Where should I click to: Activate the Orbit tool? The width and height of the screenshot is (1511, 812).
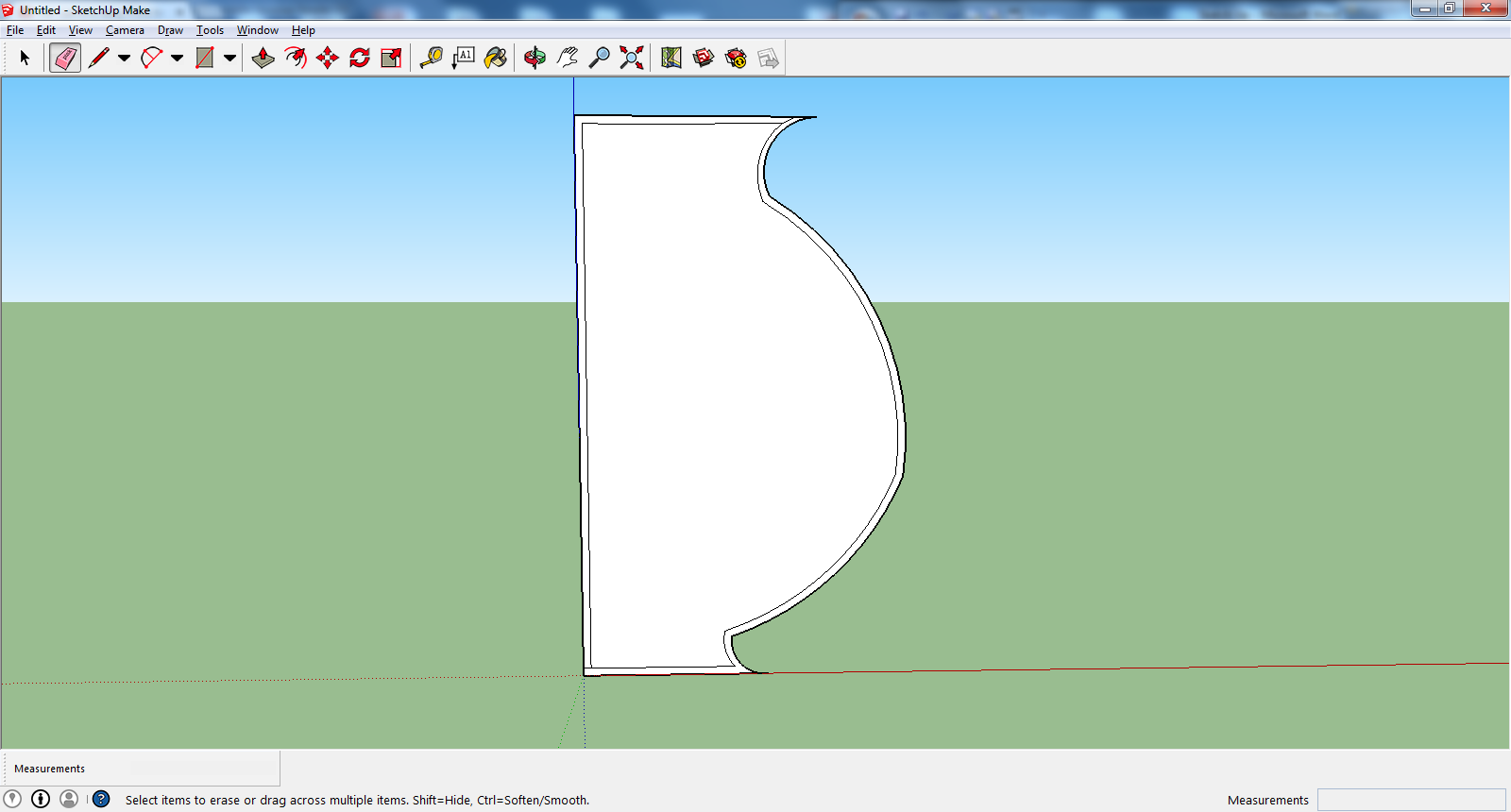point(535,58)
